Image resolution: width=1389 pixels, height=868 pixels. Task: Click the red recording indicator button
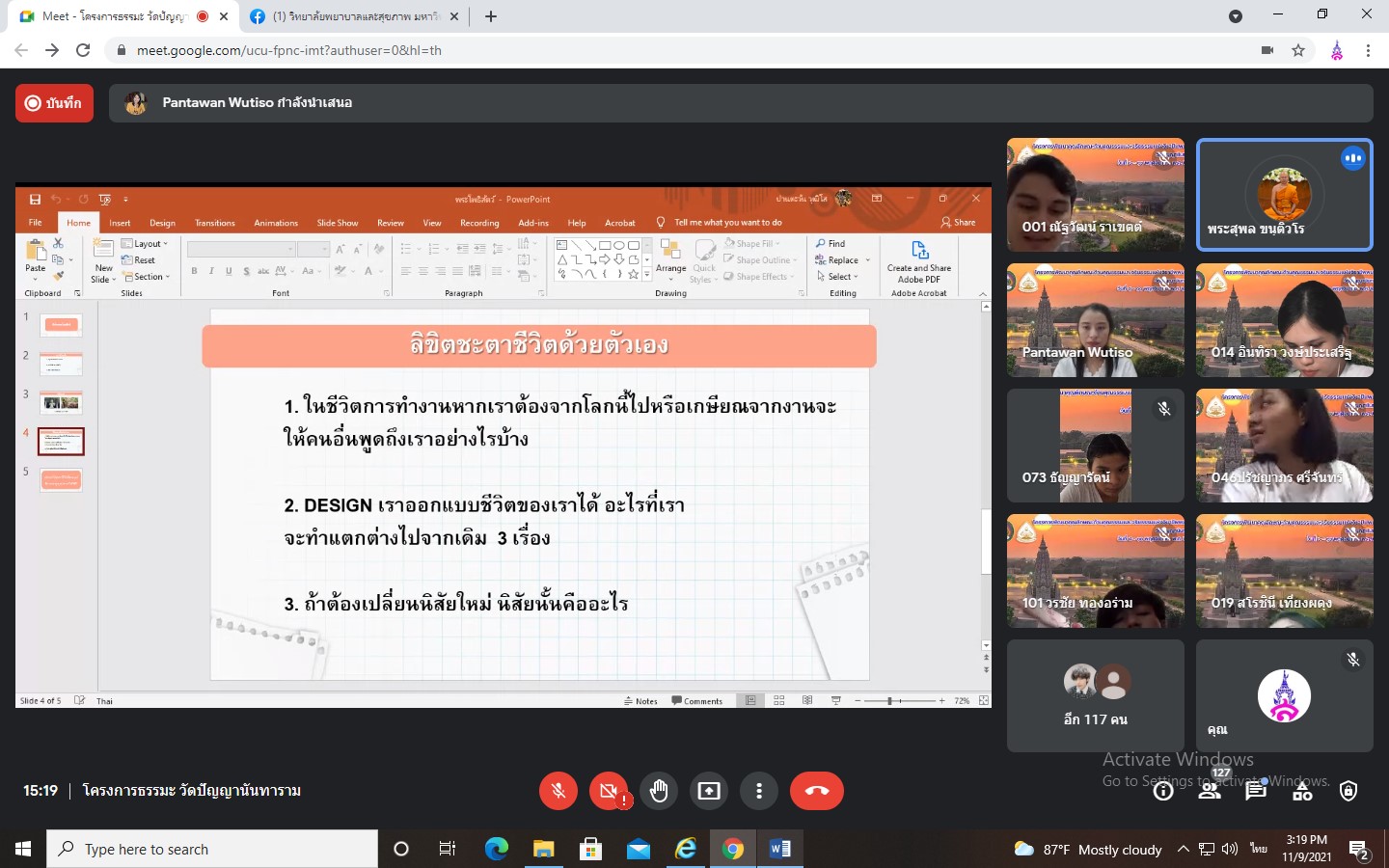coord(54,103)
